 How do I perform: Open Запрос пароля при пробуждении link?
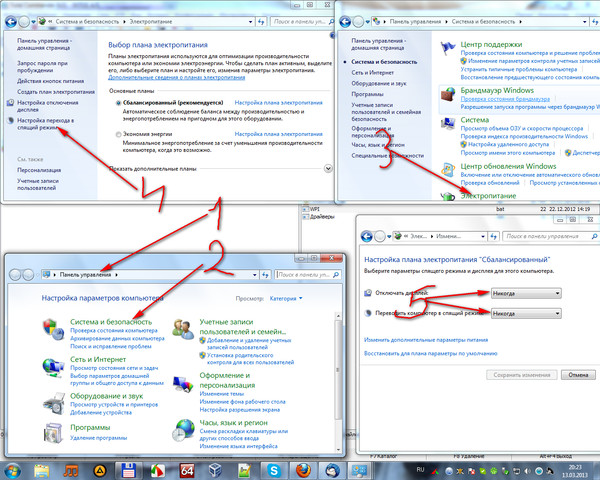click(42, 67)
